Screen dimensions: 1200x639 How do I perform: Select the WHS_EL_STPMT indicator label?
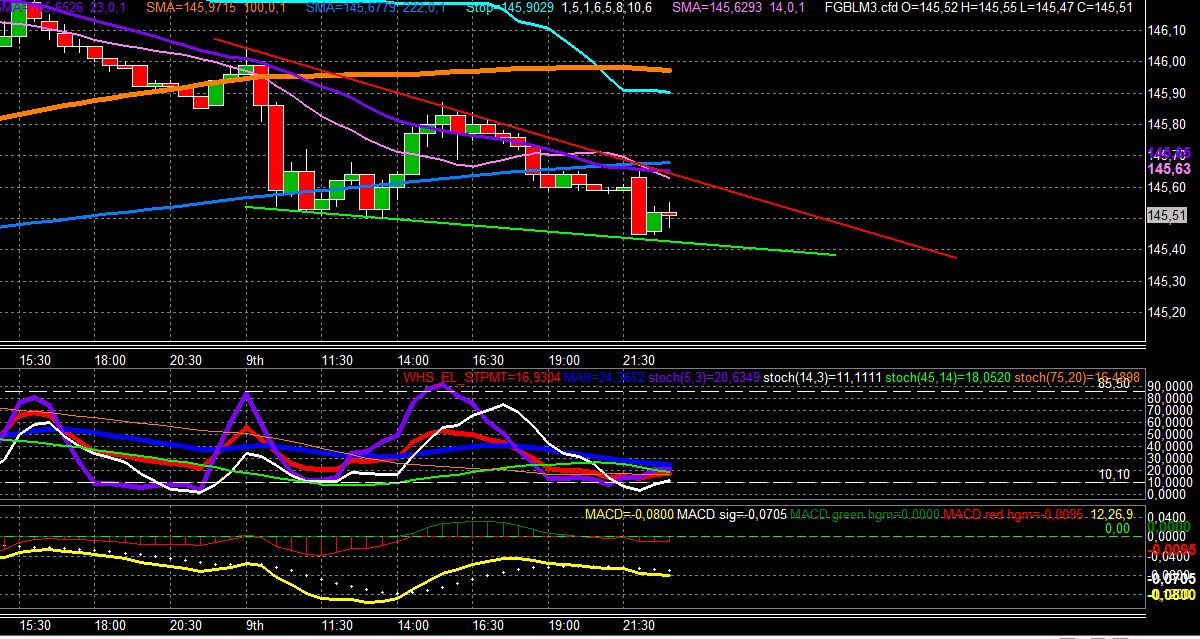tap(479, 378)
